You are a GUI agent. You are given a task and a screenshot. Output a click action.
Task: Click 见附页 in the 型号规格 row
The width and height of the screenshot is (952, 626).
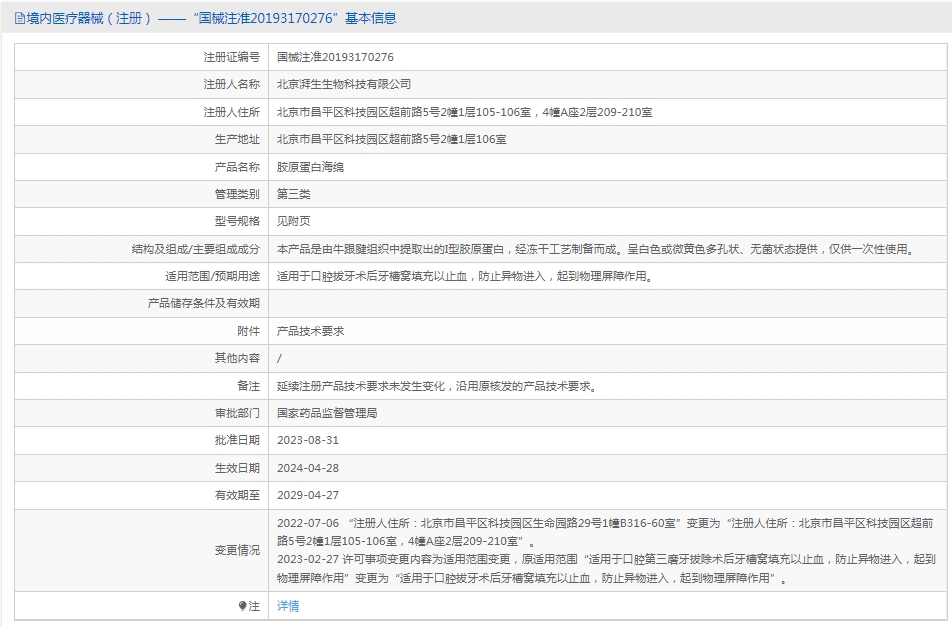click(294, 221)
